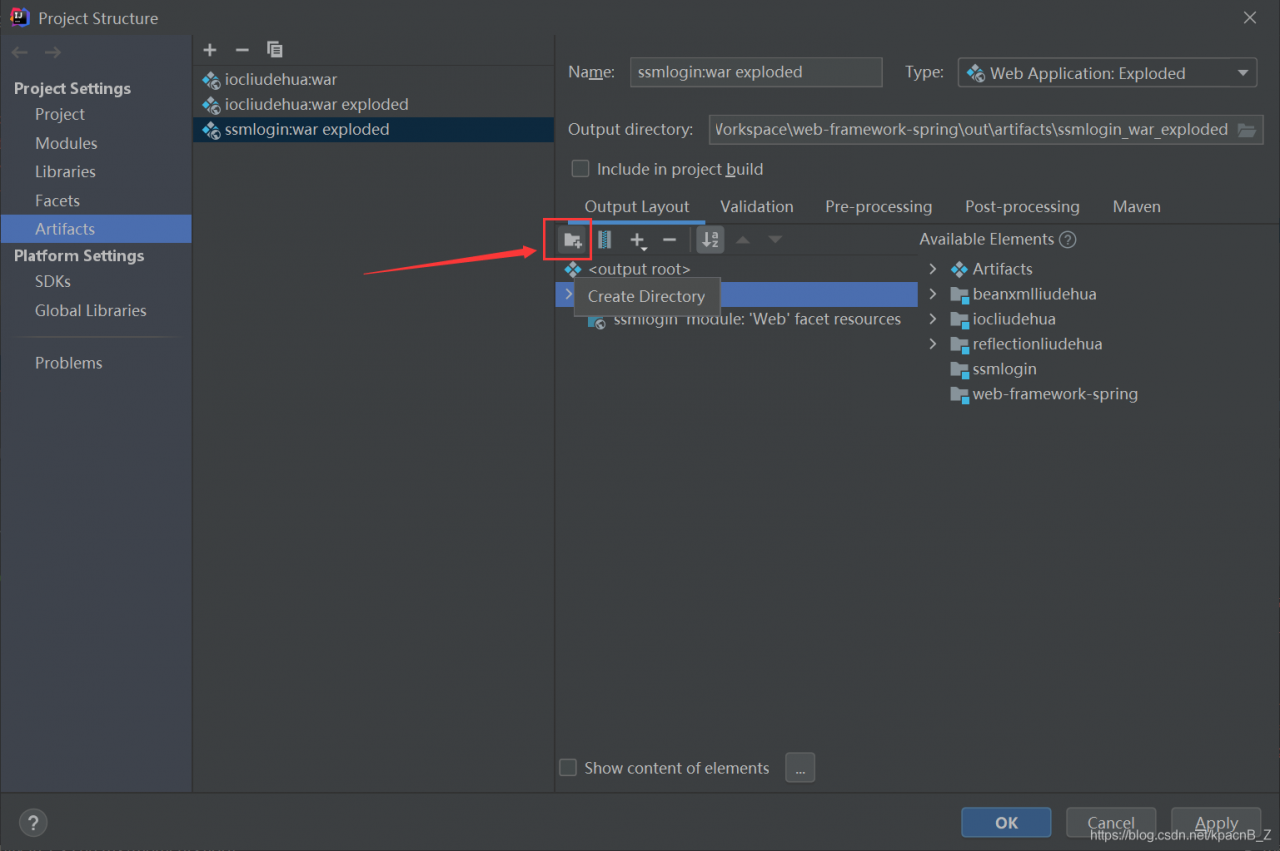The height and width of the screenshot is (851, 1280).
Task: Remove the selected artifact with the minus icon
Action: [242, 50]
